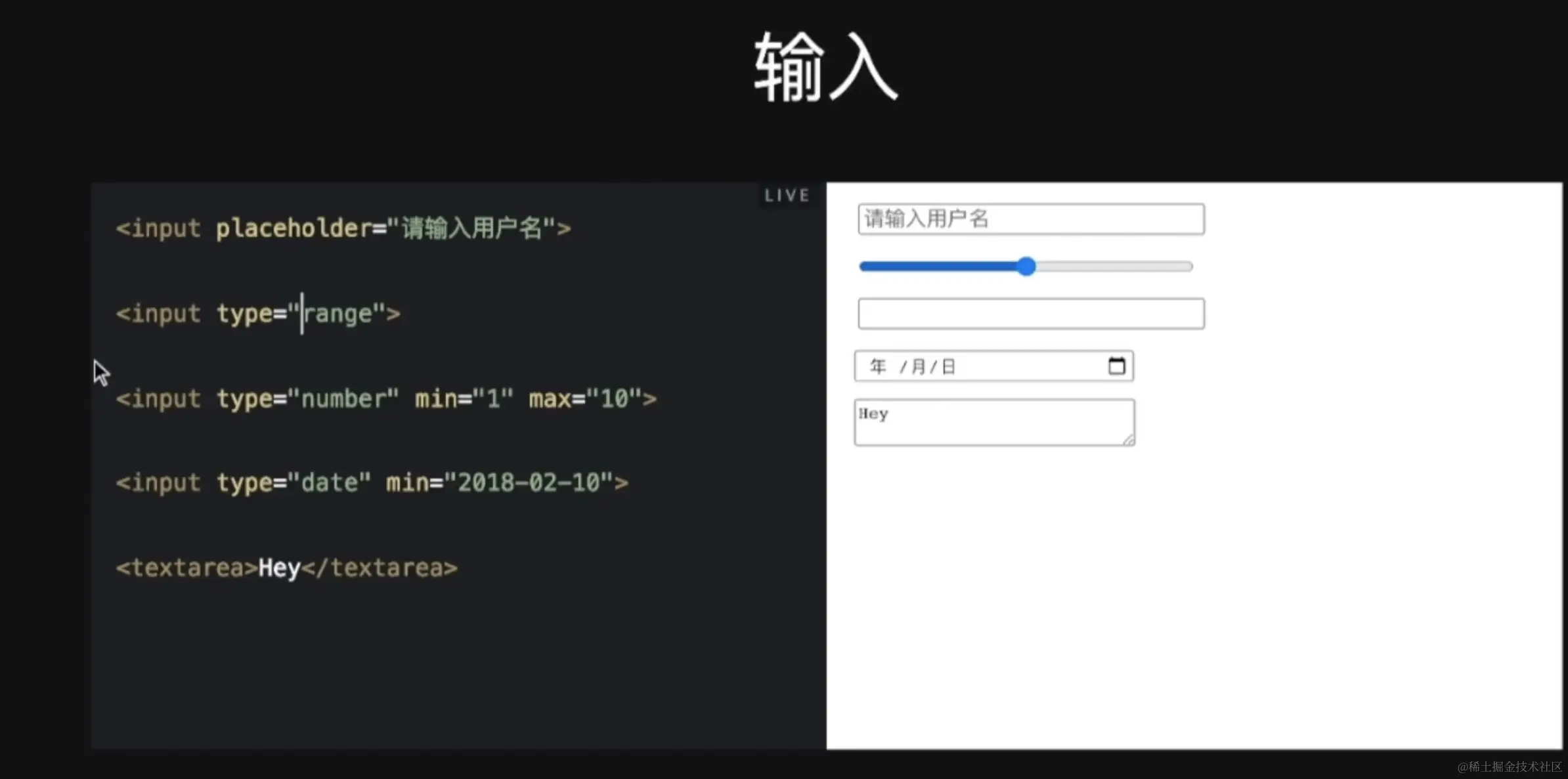Click the 日 segment of the date input
Image resolution: width=1568 pixels, height=779 pixels.
949,366
